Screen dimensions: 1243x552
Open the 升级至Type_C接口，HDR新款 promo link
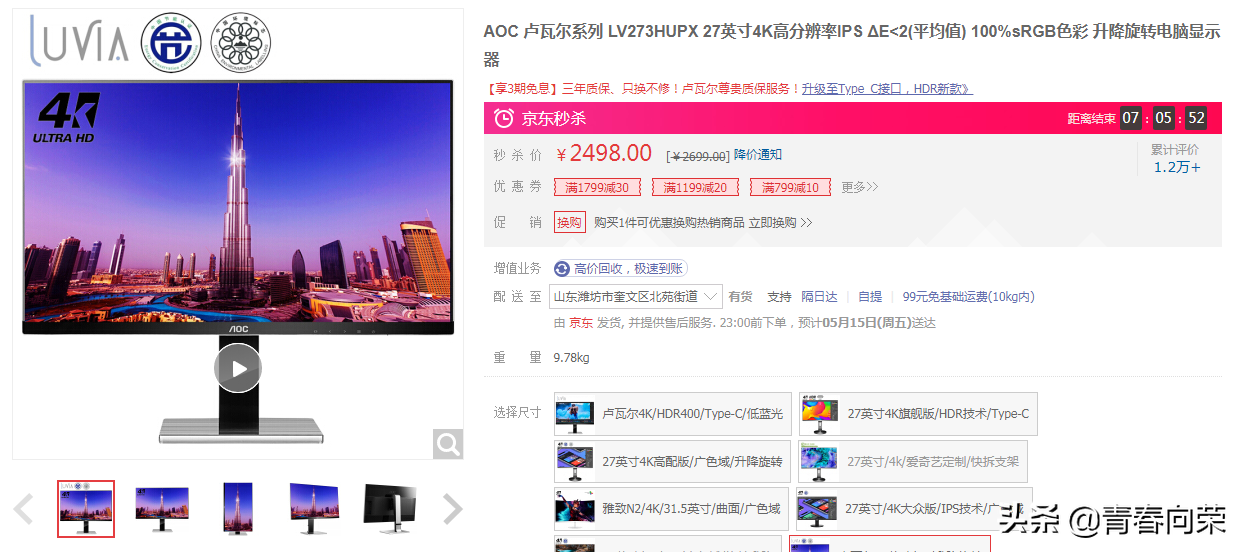click(x=886, y=89)
